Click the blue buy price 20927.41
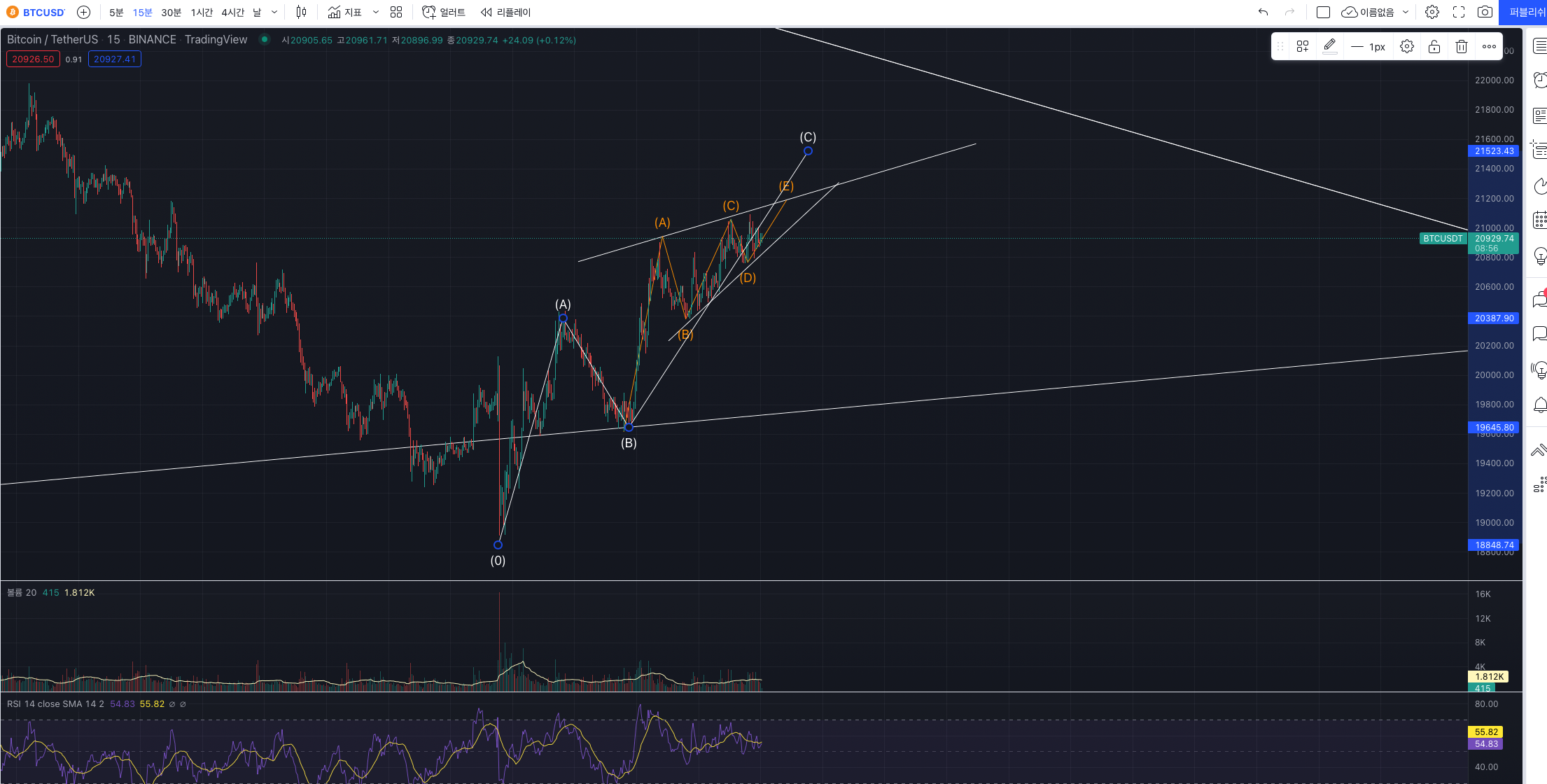The image size is (1547, 784). pyautogui.click(x=115, y=59)
